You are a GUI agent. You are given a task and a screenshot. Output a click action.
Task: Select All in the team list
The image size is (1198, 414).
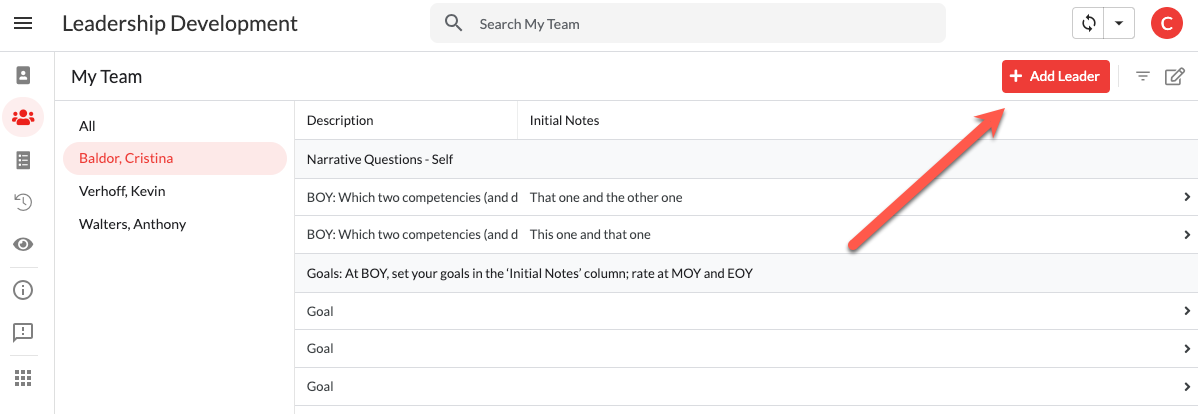click(88, 126)
